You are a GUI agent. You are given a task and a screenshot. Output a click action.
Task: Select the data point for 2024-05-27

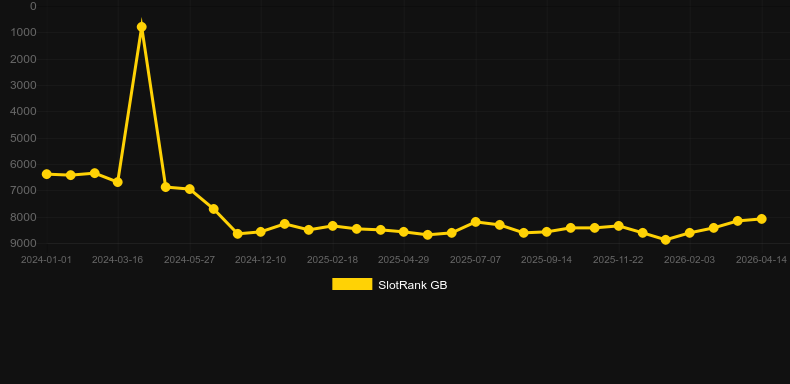[x=189, y=189]
